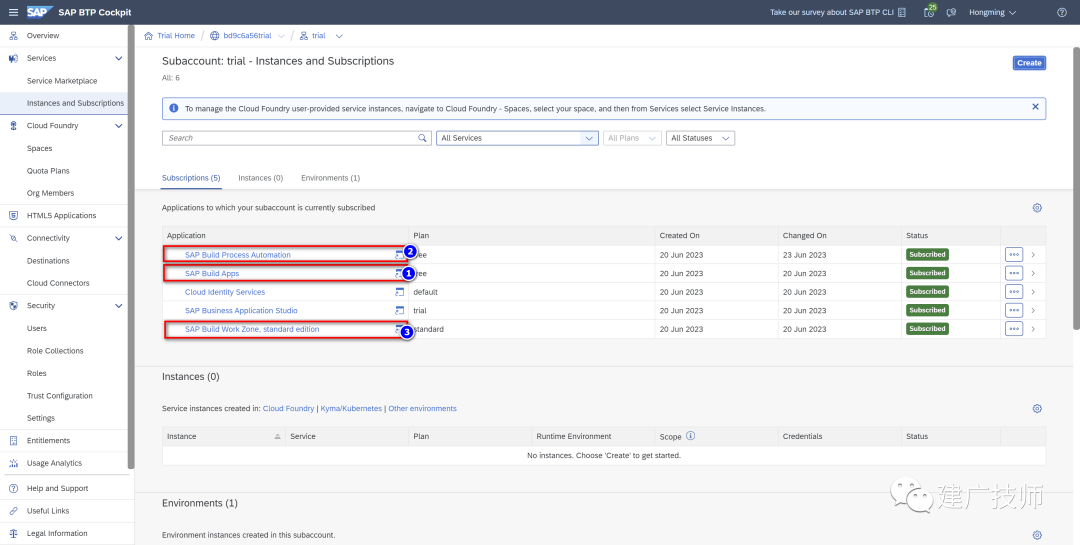This screenshot has width=1080, height=545.
Task: Open the hamburger navigation menu
Action: click(x=13, y=12)
